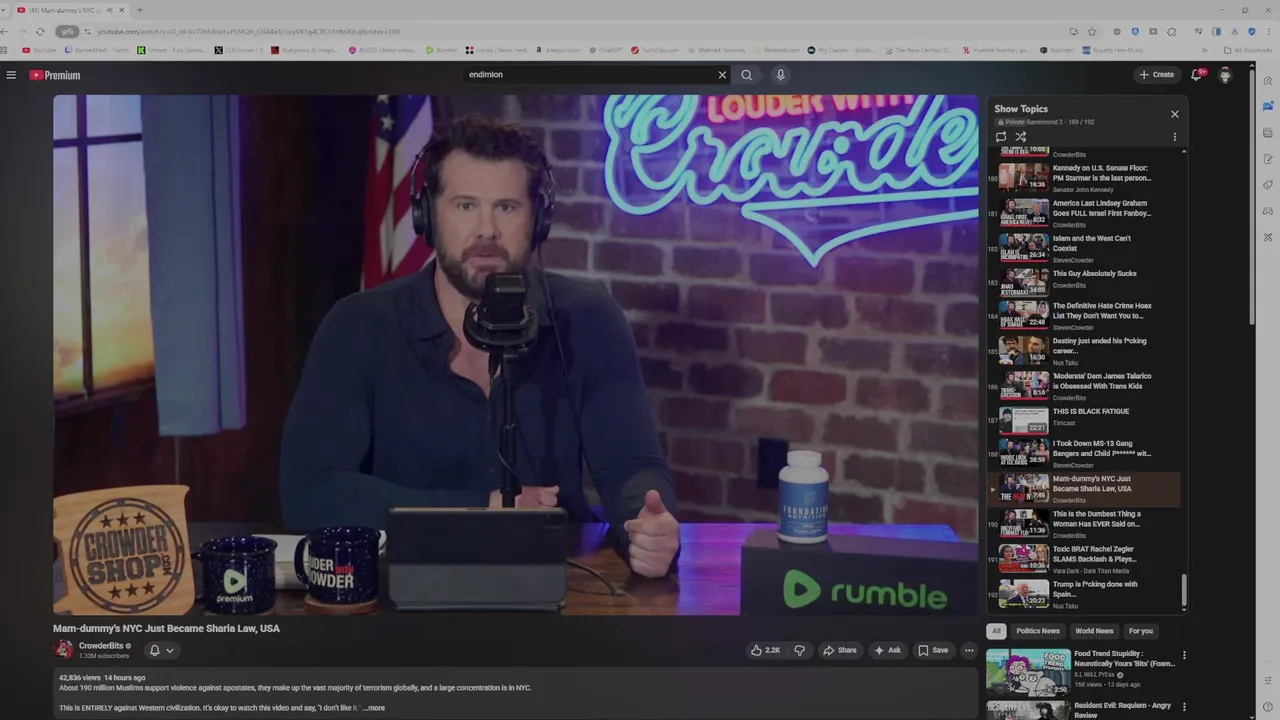Click the browser address bar URL
Screen dimensions: 1280x720
(248, 32)
